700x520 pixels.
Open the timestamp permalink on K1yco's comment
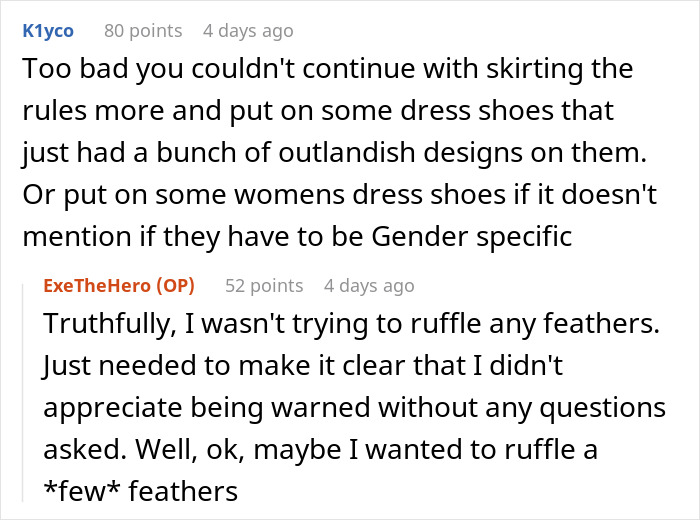(x=248, y=31)
